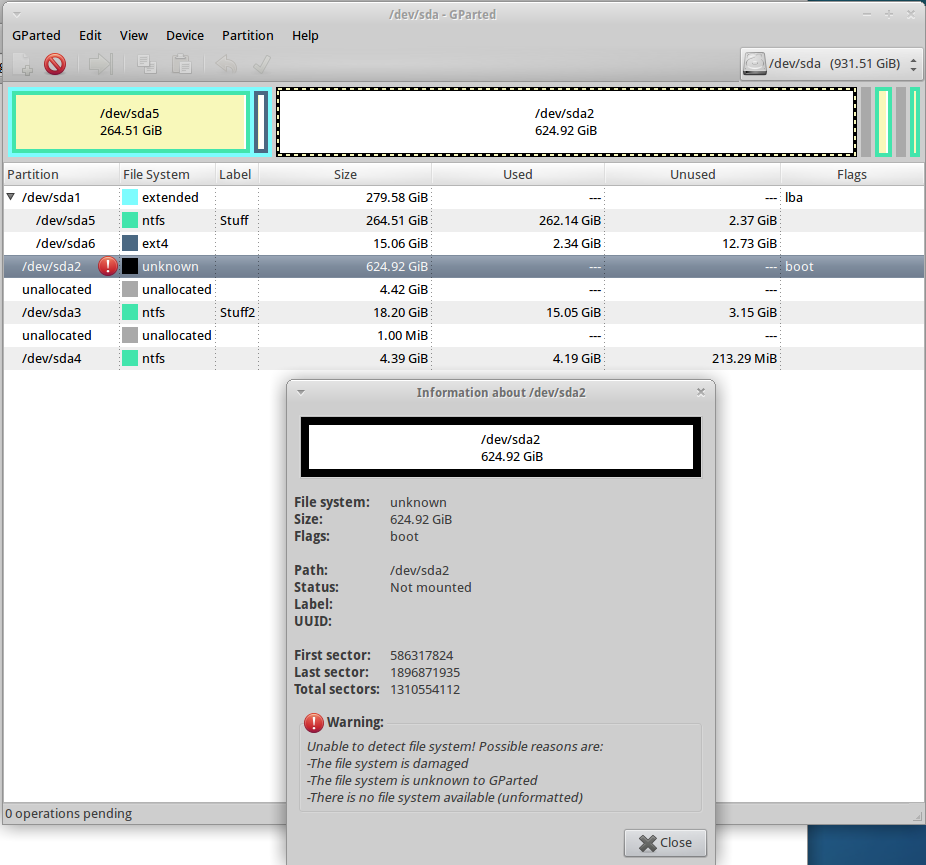Click the red Delete partition icon

click(55, 64)
